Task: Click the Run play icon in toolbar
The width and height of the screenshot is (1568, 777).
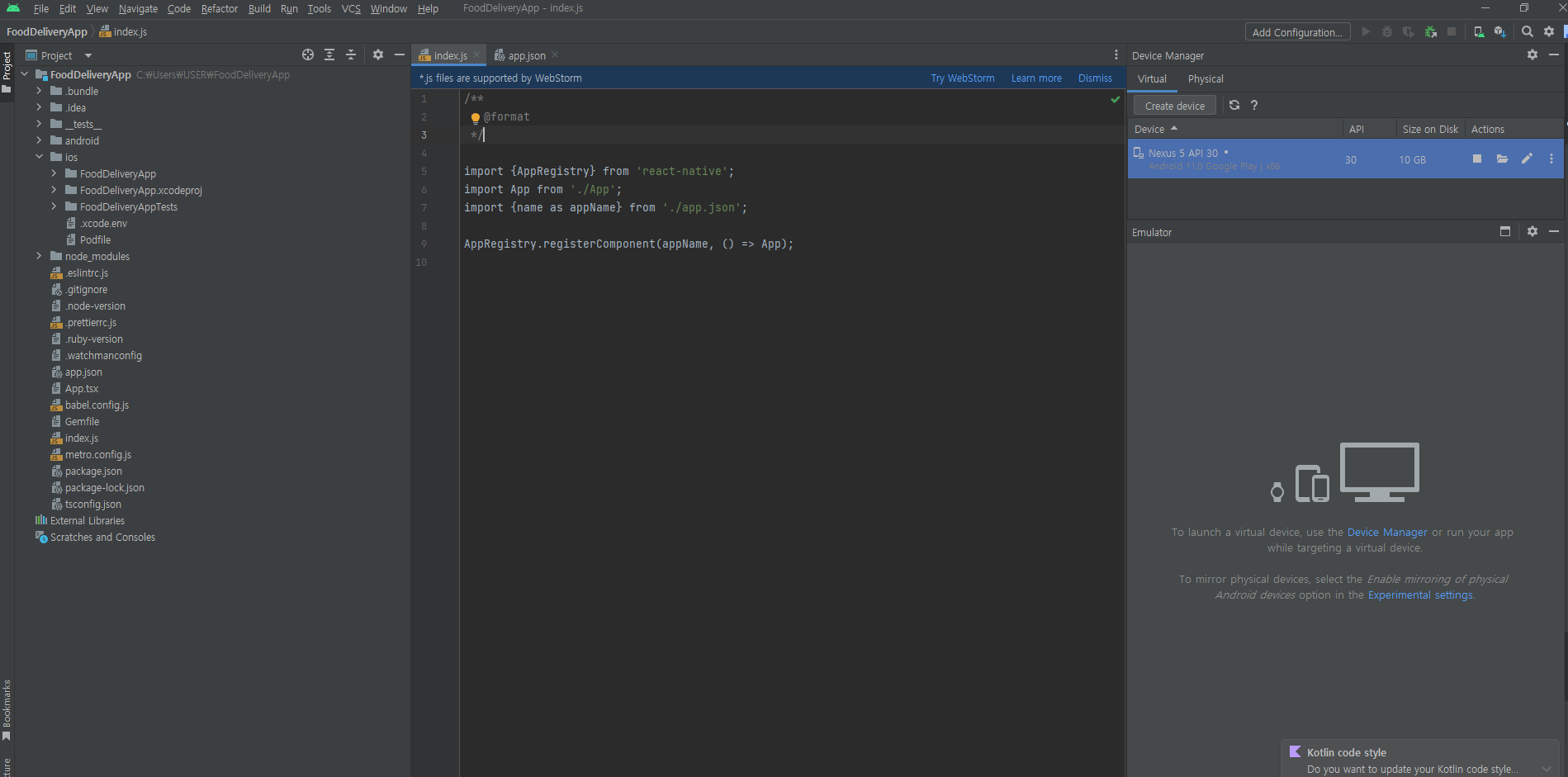Action: 1366,31
